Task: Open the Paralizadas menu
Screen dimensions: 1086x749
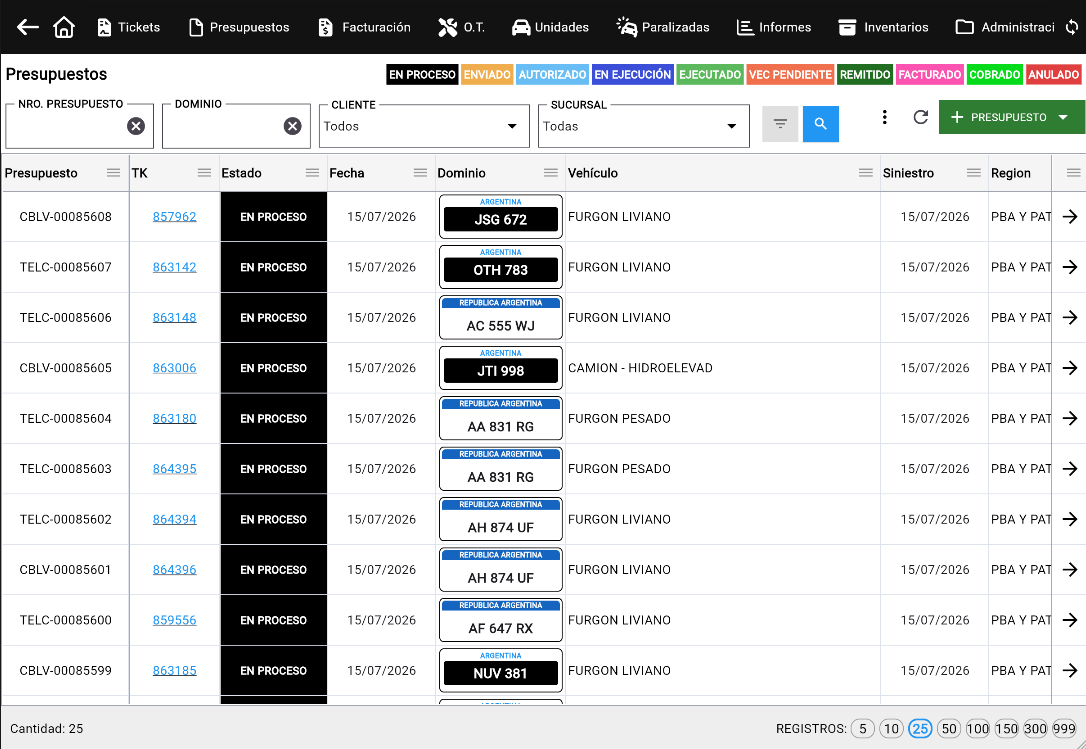Action: [x=663, y=27]
